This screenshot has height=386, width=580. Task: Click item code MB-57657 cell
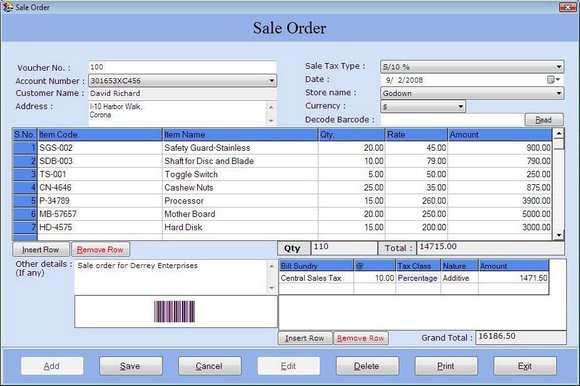click(x=100, y=214)
